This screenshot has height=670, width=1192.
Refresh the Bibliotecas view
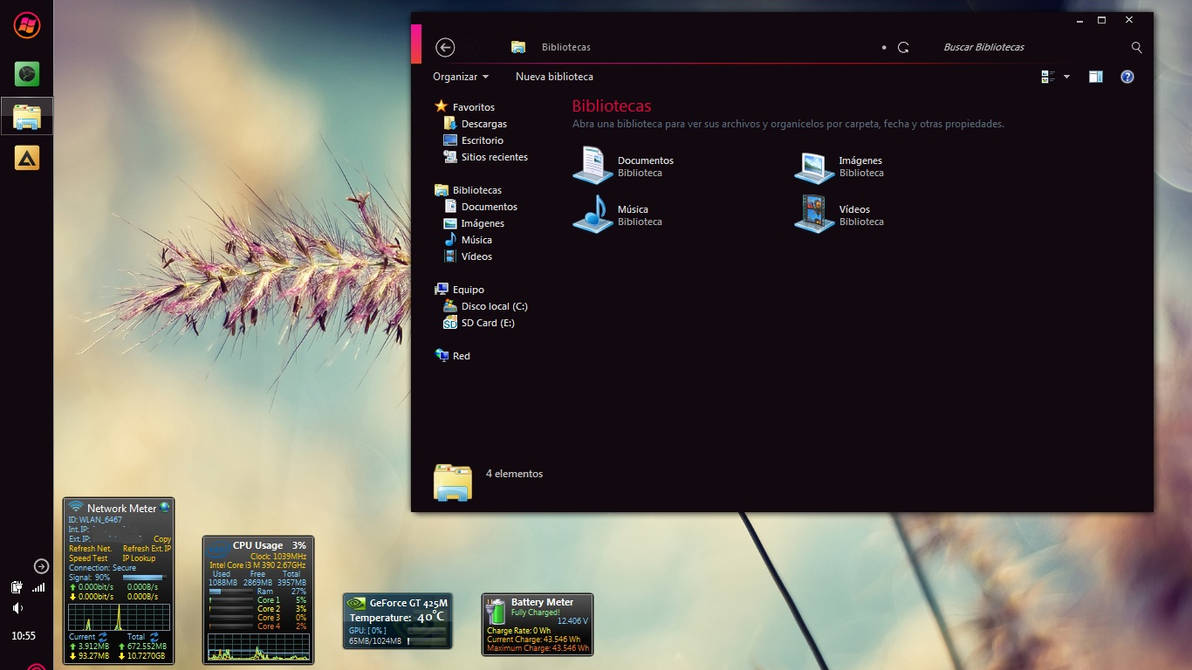coord(903,47)
